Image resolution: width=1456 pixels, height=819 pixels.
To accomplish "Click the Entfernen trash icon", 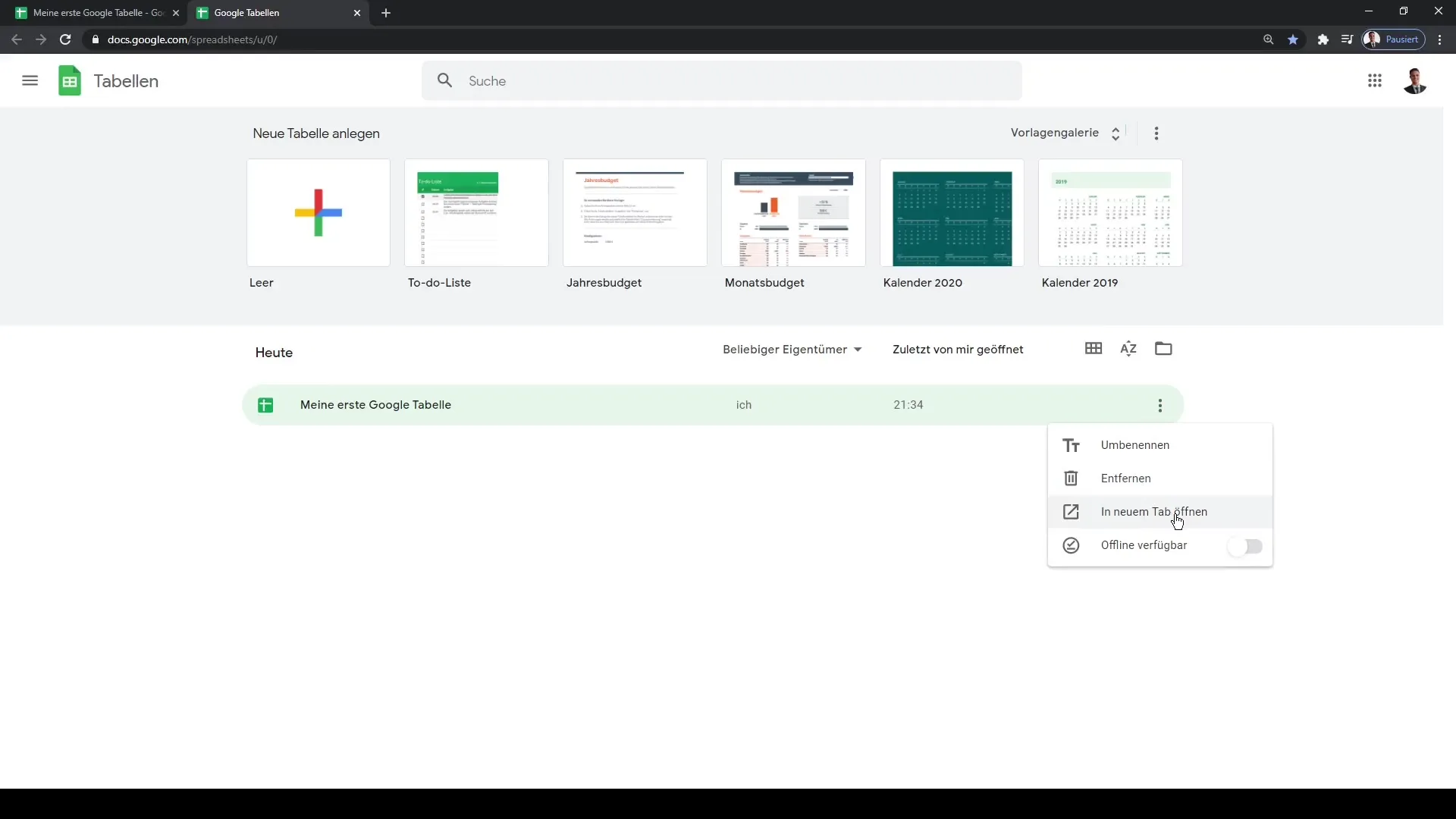I will click(x=1071, y=479).
